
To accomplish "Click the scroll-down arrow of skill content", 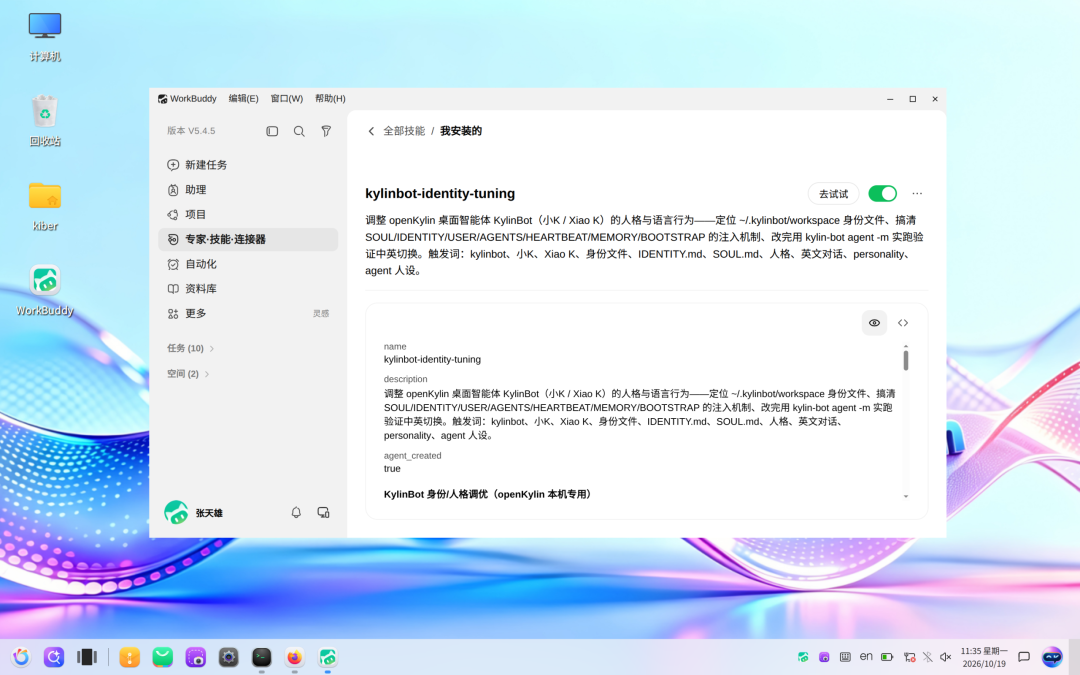I will coord(906,496).
